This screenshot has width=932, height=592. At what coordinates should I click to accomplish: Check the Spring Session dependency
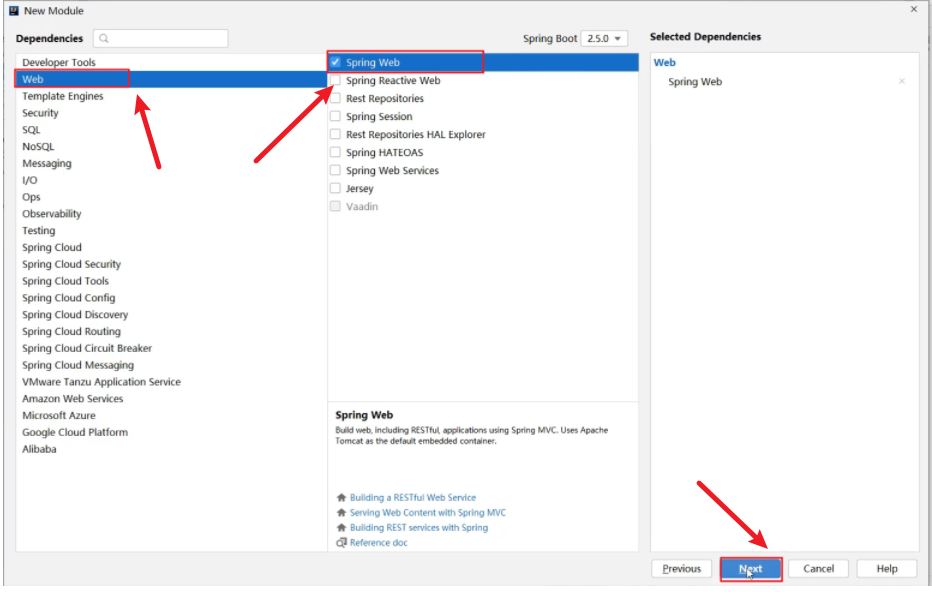(336, 116)
